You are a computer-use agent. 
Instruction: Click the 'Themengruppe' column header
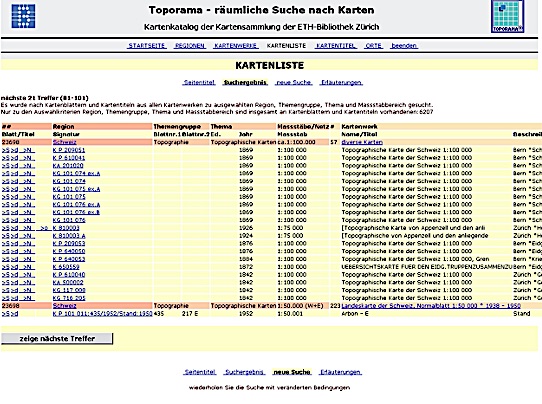pyautogui.click(x=177, y=126)
